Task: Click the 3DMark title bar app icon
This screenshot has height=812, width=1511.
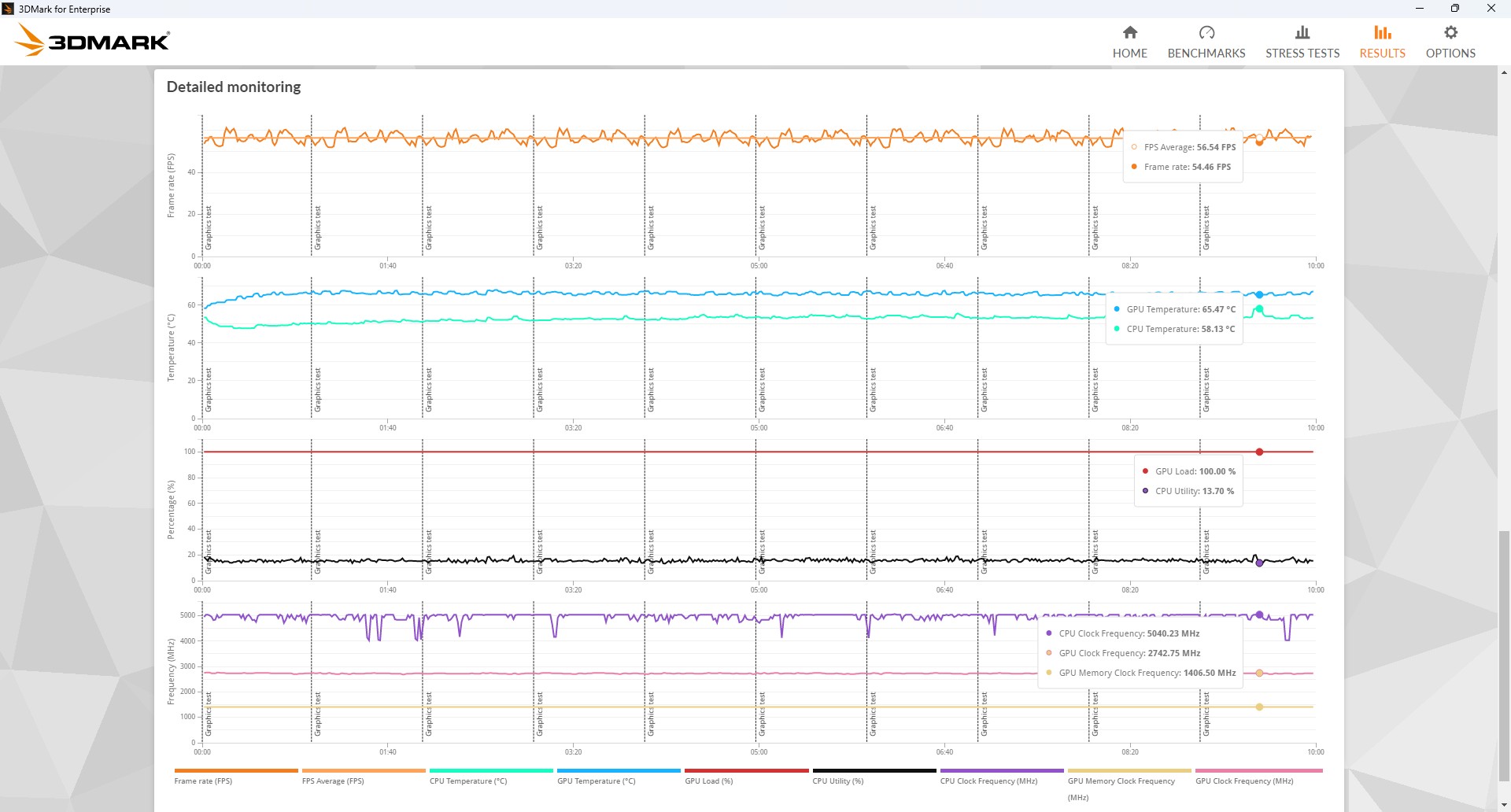Action: [8, 9]
